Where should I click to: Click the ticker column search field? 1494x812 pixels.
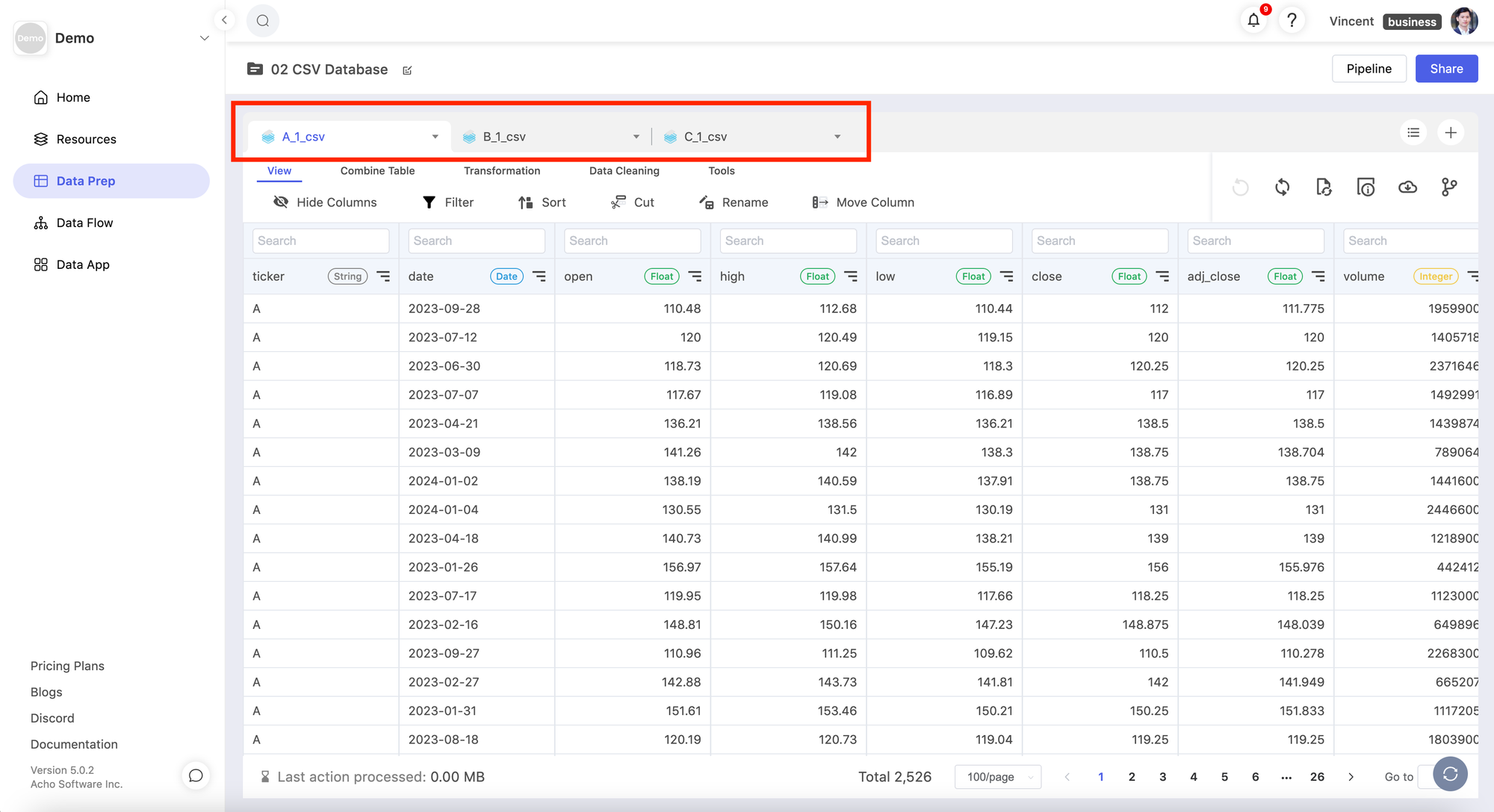click(320, 241)
